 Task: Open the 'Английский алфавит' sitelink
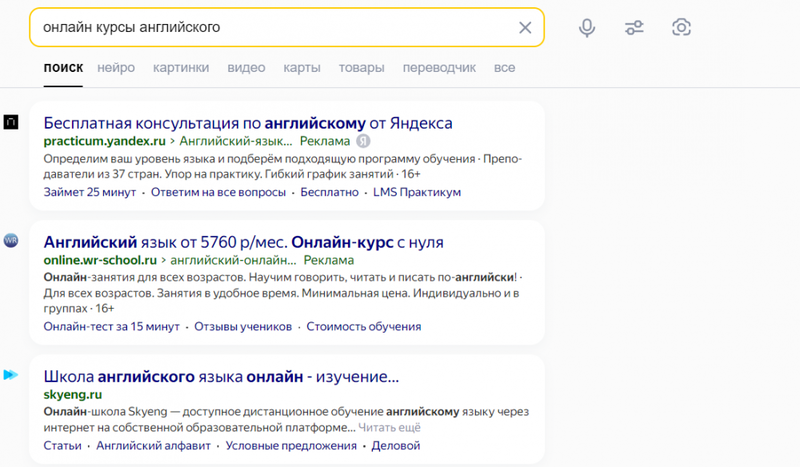point(154,446)
